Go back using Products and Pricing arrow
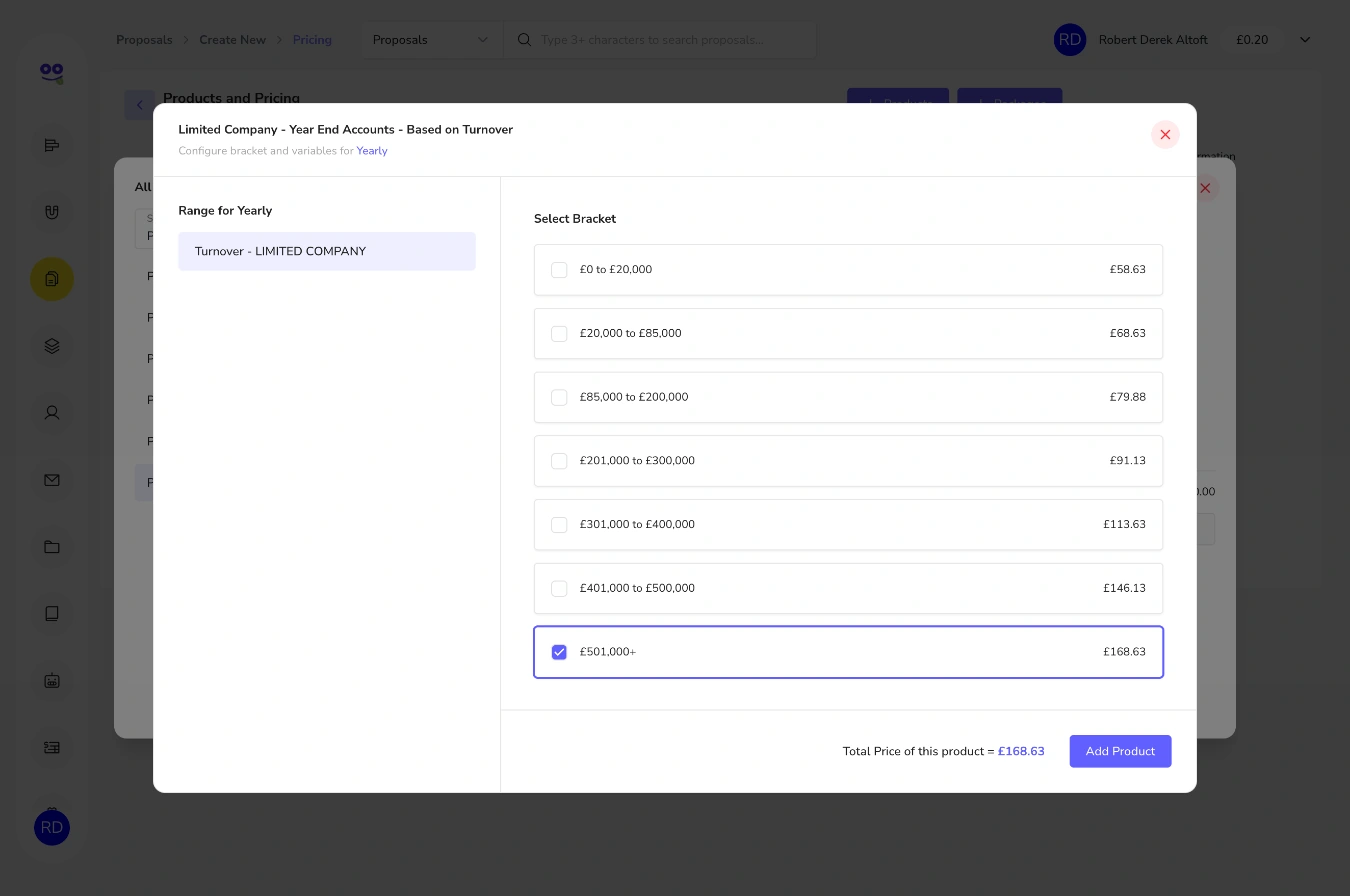This screenshot has height=896, width=1350. (x=139, y=105)
